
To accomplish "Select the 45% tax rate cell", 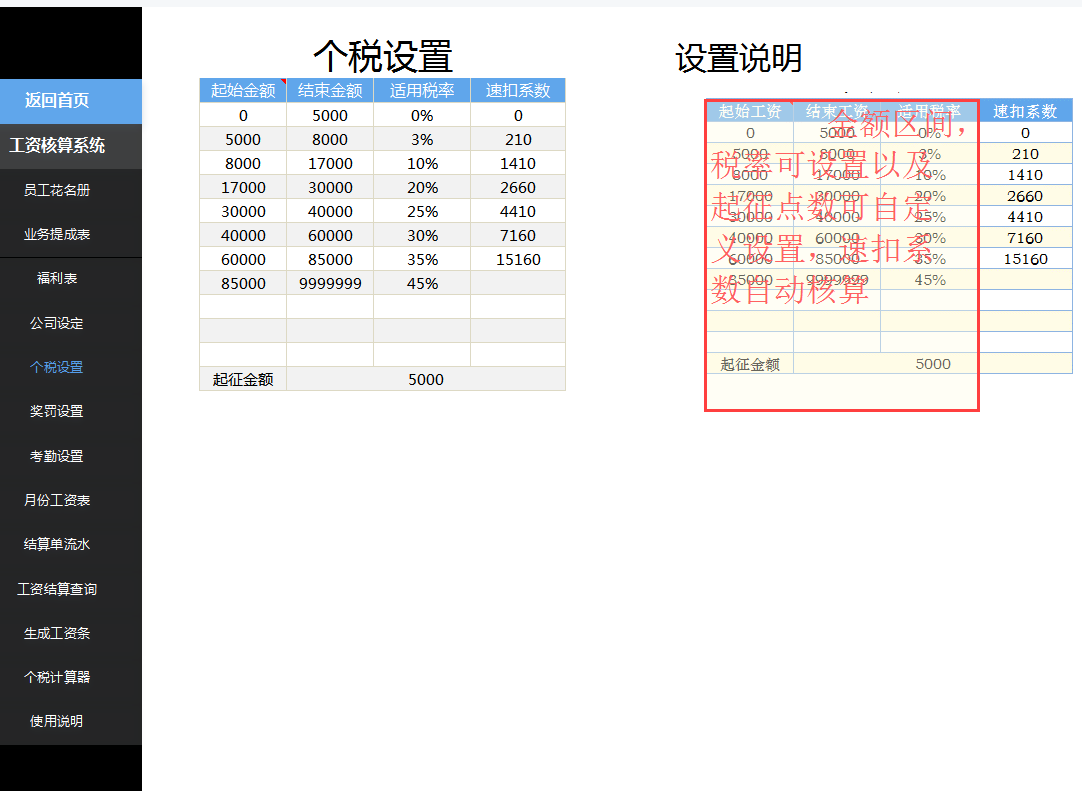I will click(x=421, y=283).
